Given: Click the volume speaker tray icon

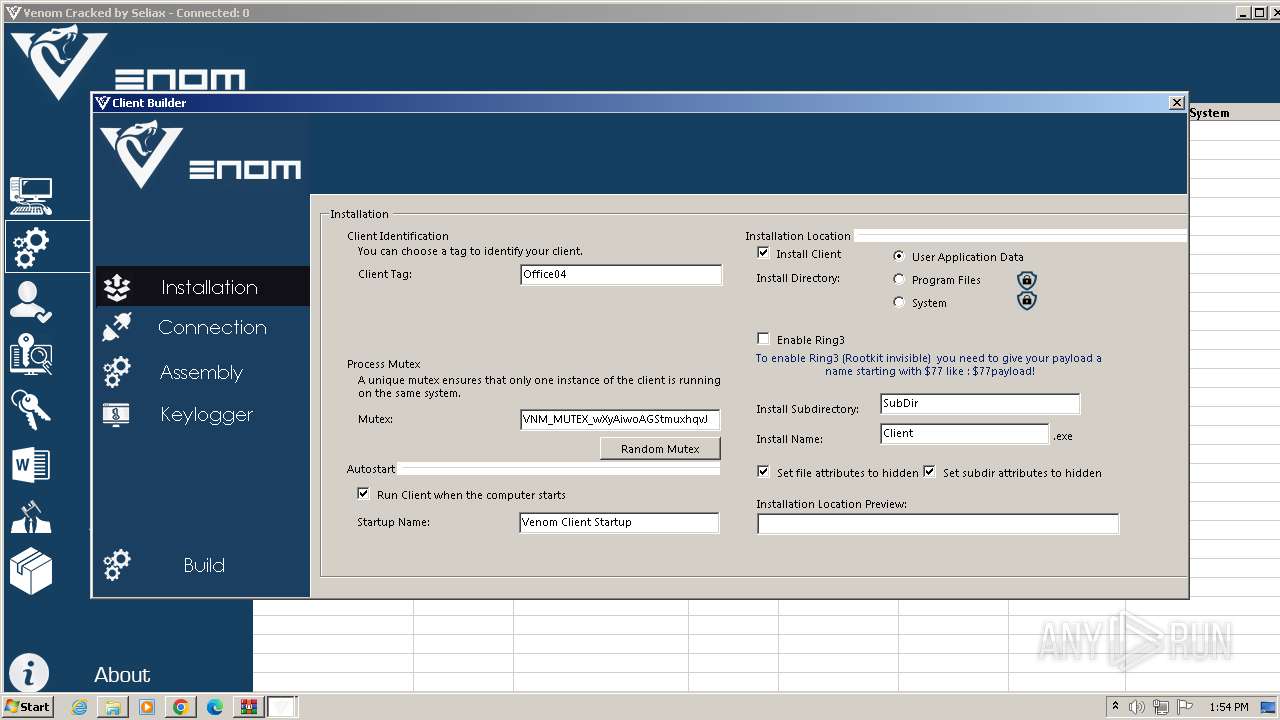Looking at the screenshot, I should coord(1137,707).
